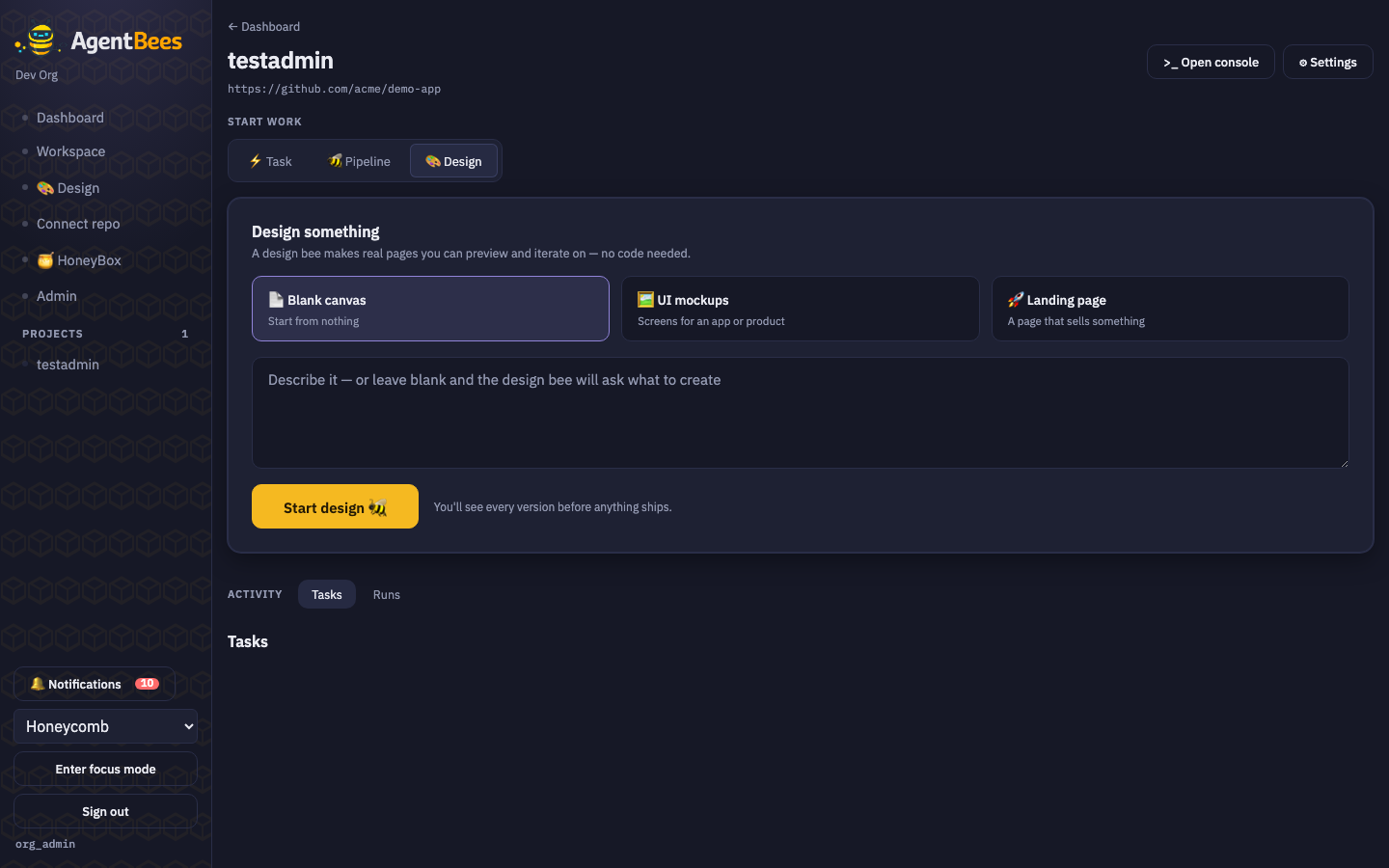Open Admin in the sidebar
The image size is (1389, 868).
pos(56,296)
